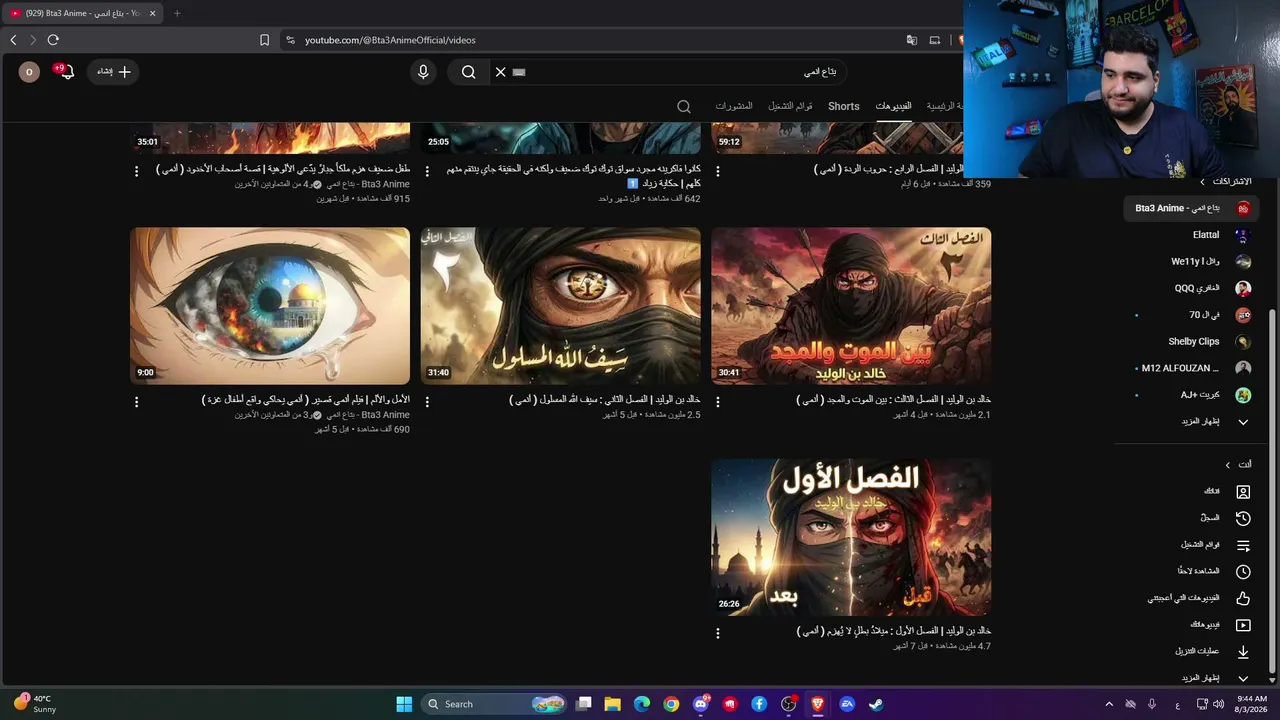Select the الفيديوهات (Videos) channel tab

coord(894,106)
